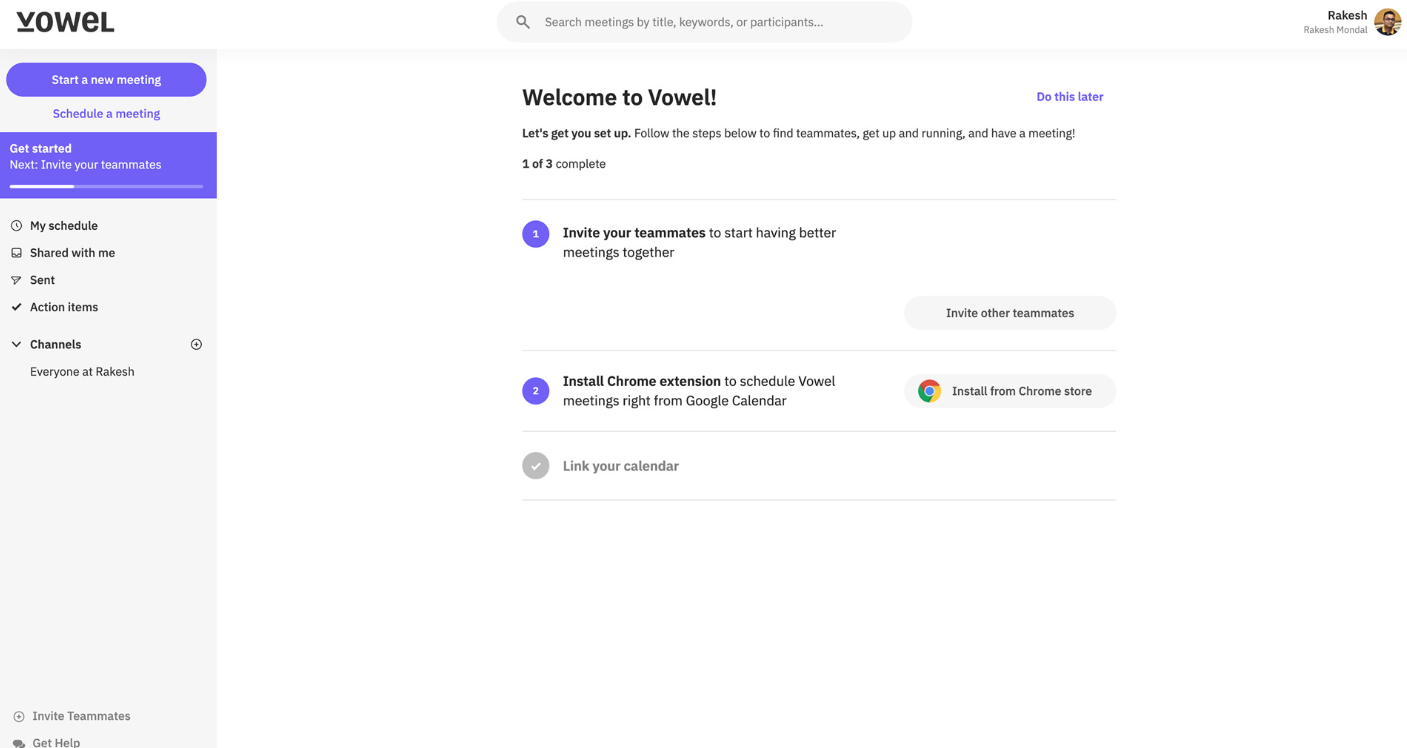Image resolution: width=1407 pixels, height=748 pixels.
Task: Open the Everyone at Rakesh channel
Action: (82, 372)
